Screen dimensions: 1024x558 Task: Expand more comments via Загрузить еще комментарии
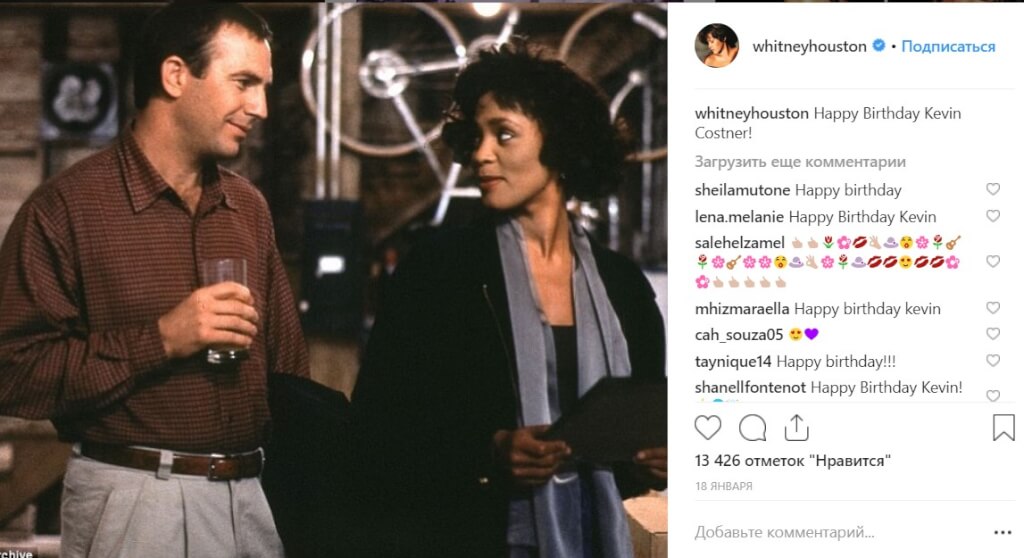pyautogui.click(x=800, y=161)
